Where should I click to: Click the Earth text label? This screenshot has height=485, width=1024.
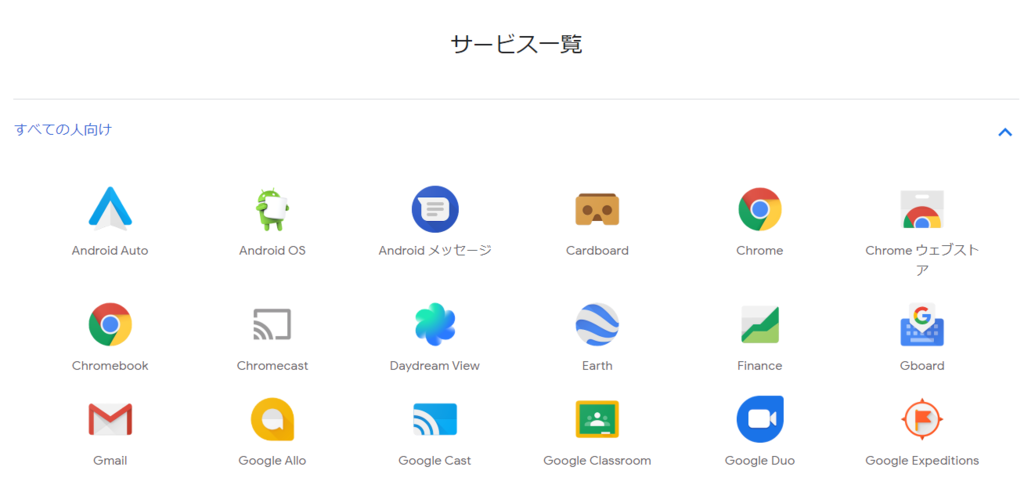point(597,366)
